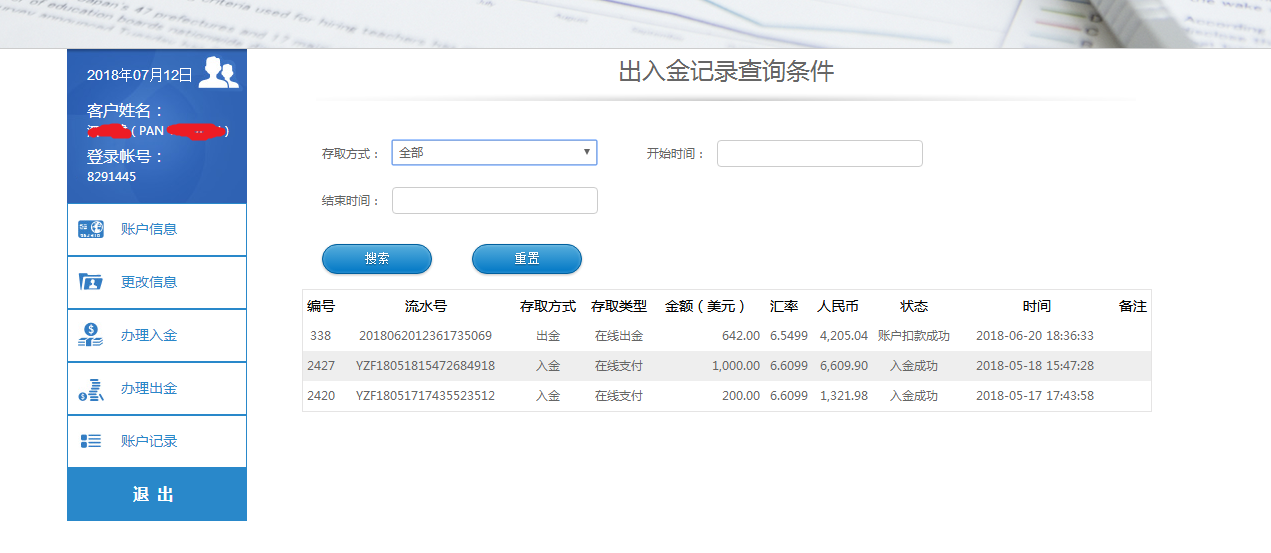Select 办理出金 in the sidebar
Viewport: 1271px width, 553px height.
(x=149, y=388)
